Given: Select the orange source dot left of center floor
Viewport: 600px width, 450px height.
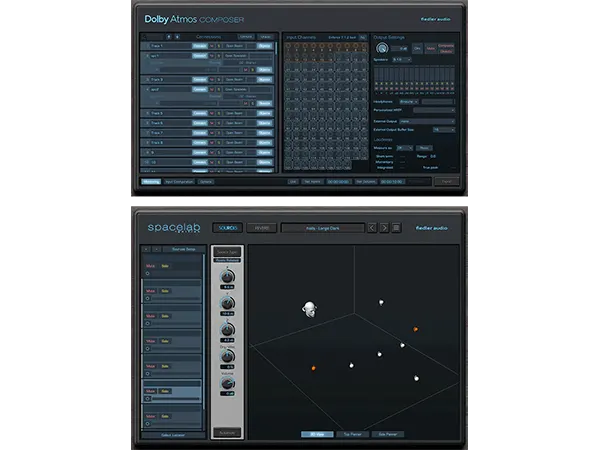Looking at the screenshot, I should 313,368.
